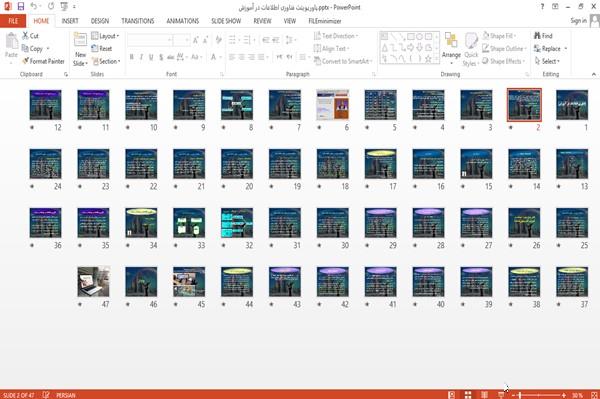Screen dimensions: 600x399
Task: Play animation star under slide 6
Action: click(x=319, y=127)
